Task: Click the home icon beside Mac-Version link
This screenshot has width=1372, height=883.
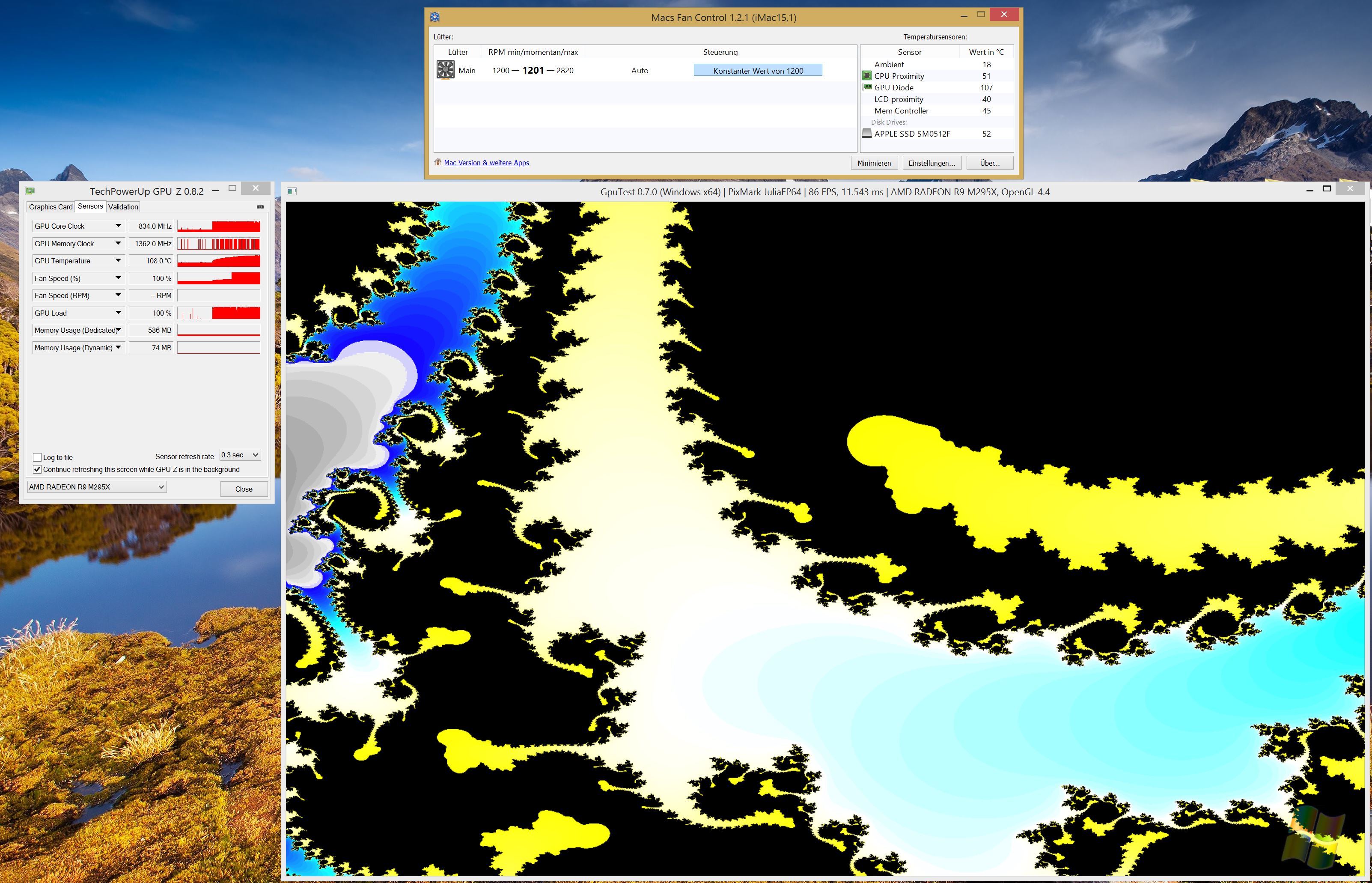Action: (x=438, y=162)
